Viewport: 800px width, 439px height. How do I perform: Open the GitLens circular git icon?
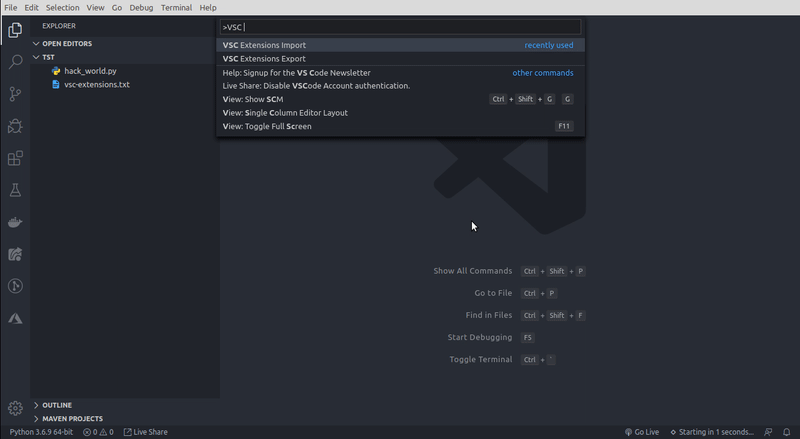(x=15, y=286)
